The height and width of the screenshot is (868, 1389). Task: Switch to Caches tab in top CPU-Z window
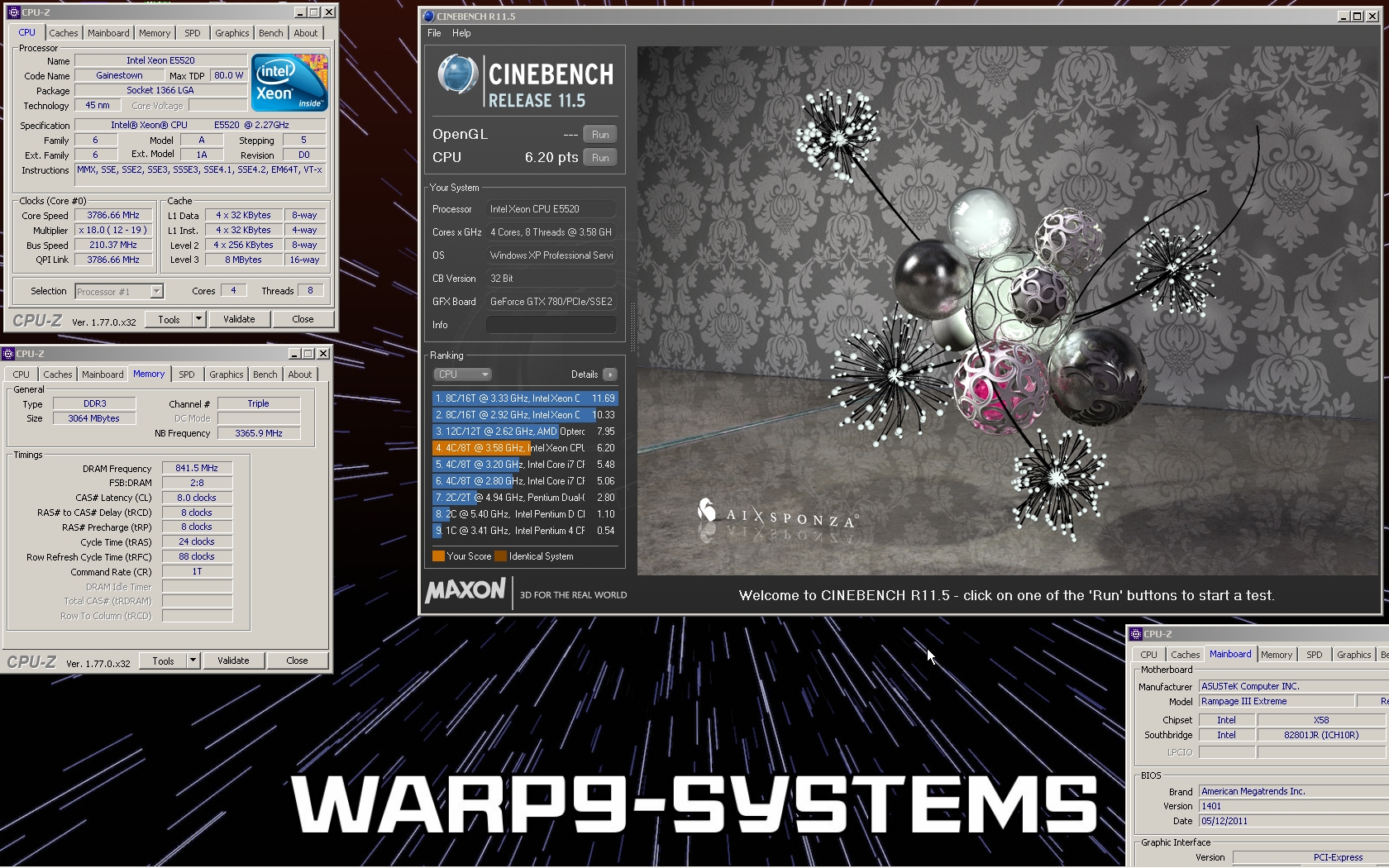coord(63,33)
